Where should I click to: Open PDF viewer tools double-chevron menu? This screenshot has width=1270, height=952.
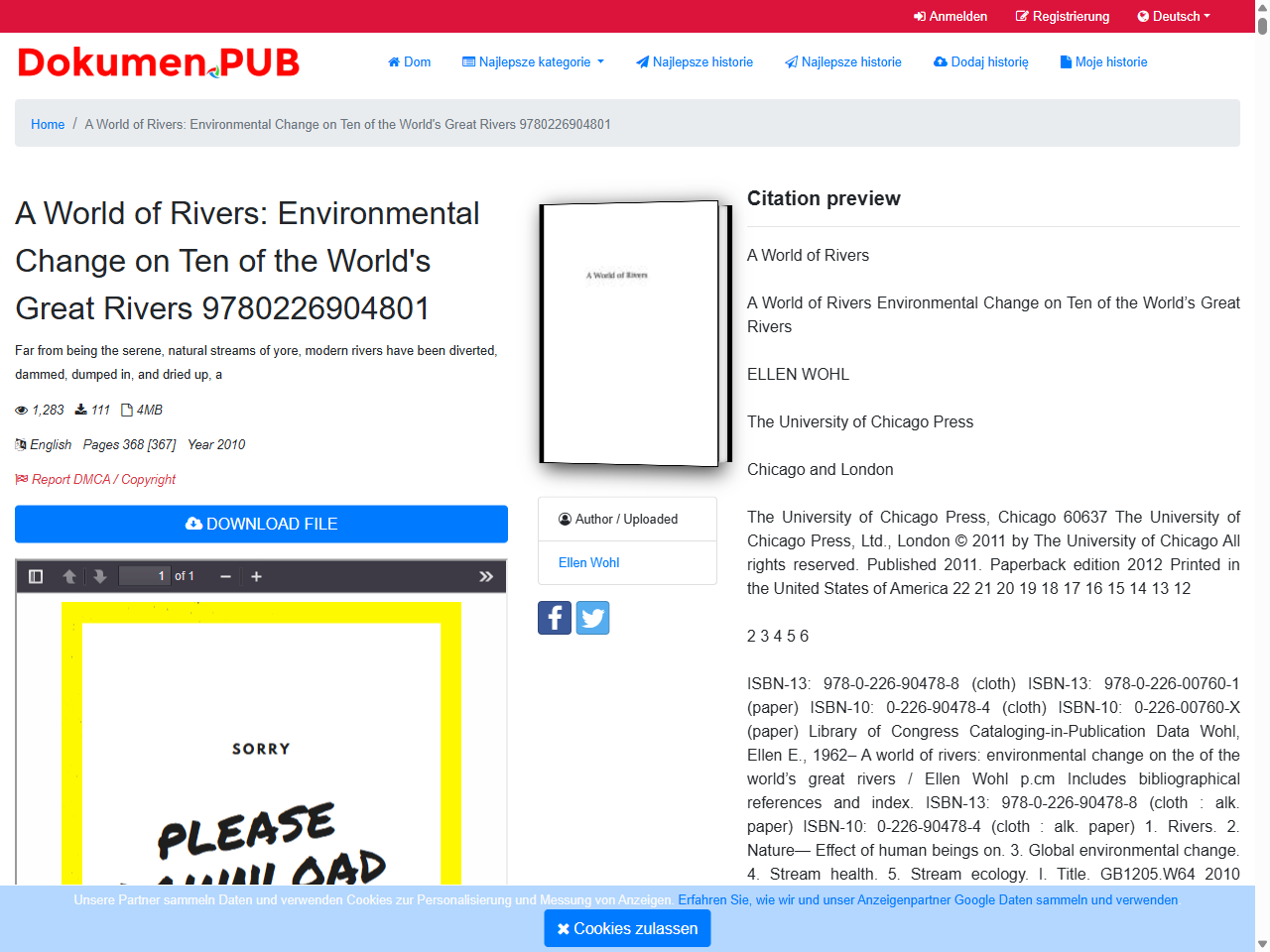(x=486, y=576)
